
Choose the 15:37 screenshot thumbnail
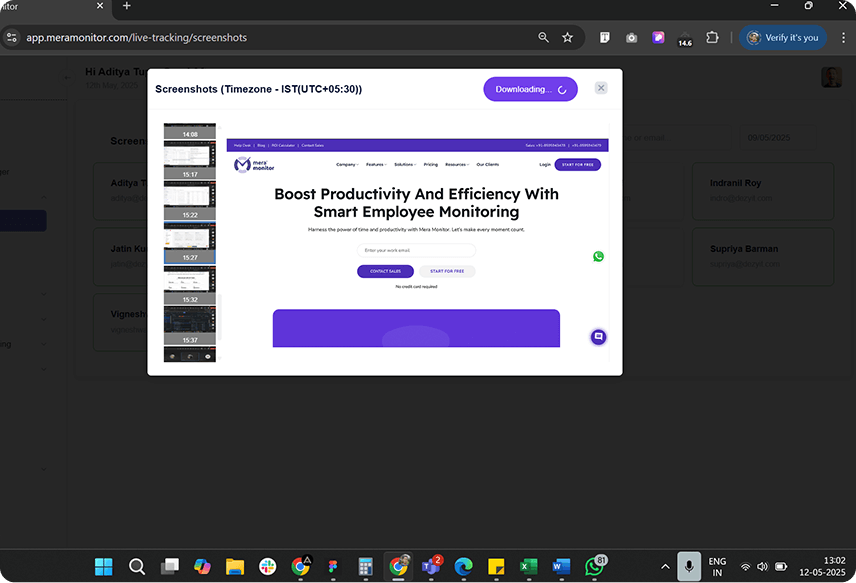(x=190, y=324)
